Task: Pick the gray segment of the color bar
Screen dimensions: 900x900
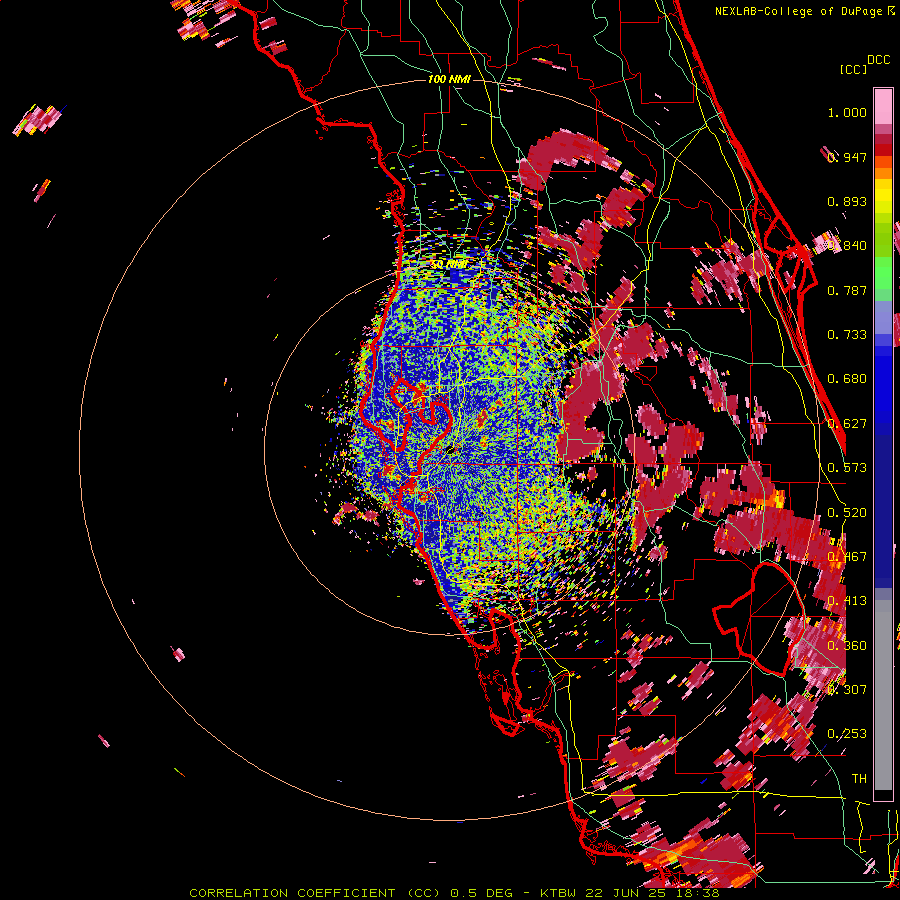Action: click(x=883, y=695)
